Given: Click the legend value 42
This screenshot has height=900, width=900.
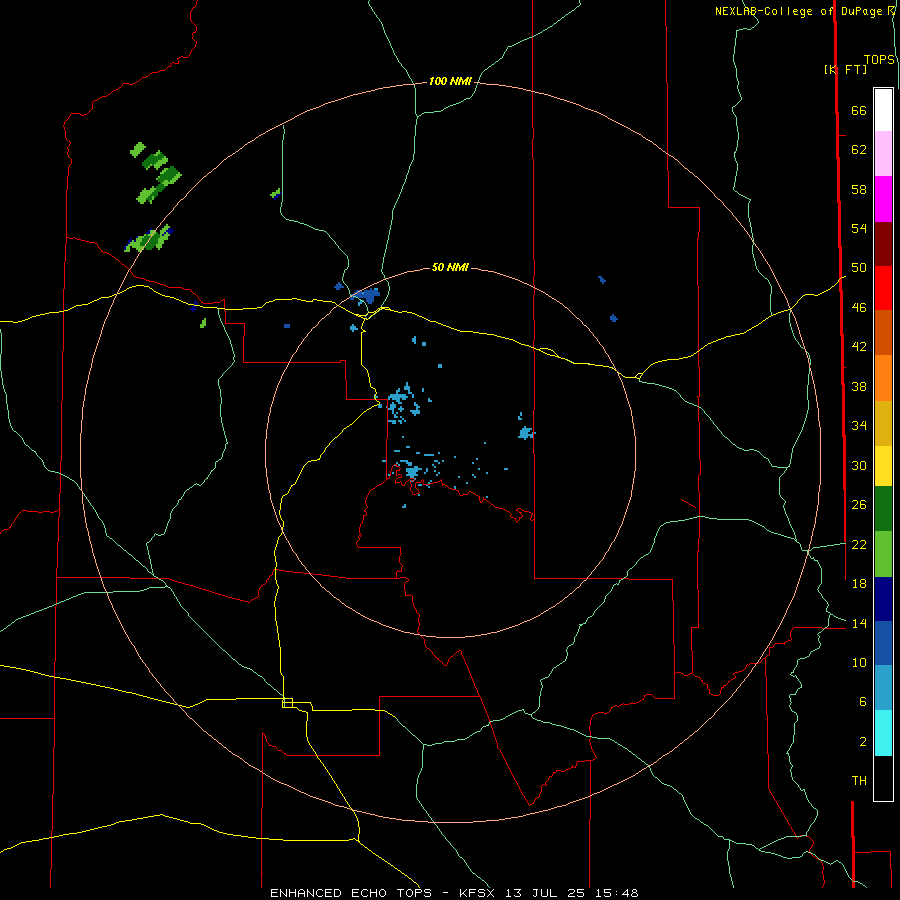Looking at the screenshot, I should tap(859, 347).
